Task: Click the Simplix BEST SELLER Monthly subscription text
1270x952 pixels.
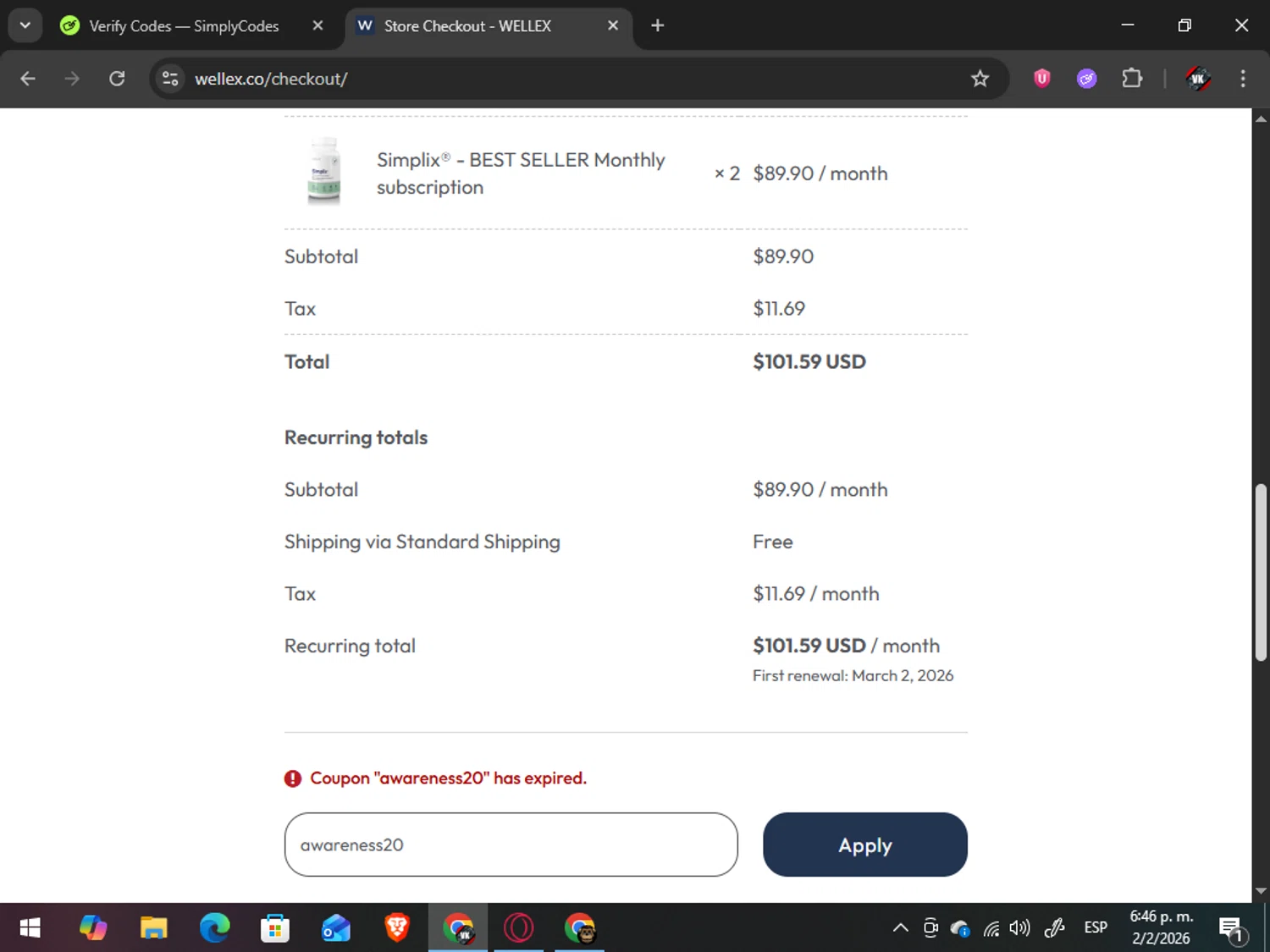Action: pyautogui.click(x=521, y=173)
